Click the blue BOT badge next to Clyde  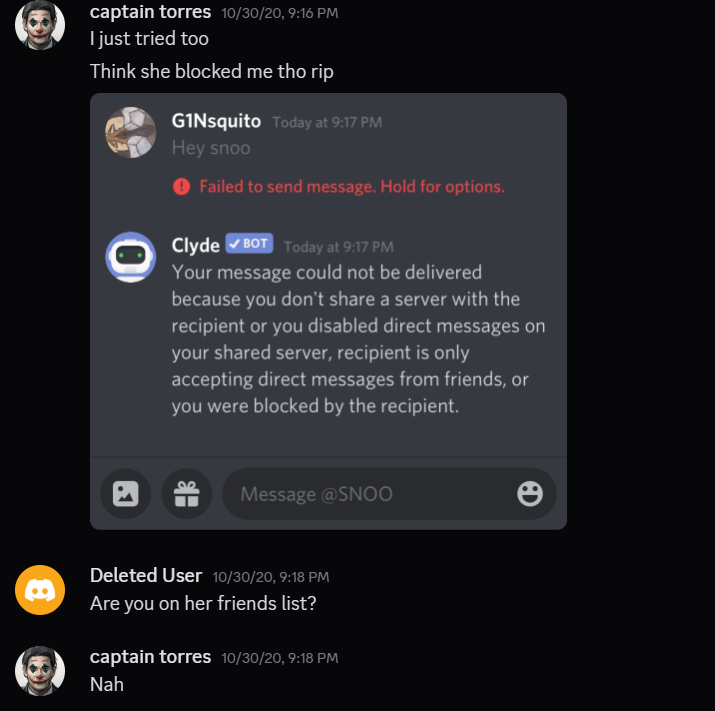pyautogui.click(x=250, y=244)
